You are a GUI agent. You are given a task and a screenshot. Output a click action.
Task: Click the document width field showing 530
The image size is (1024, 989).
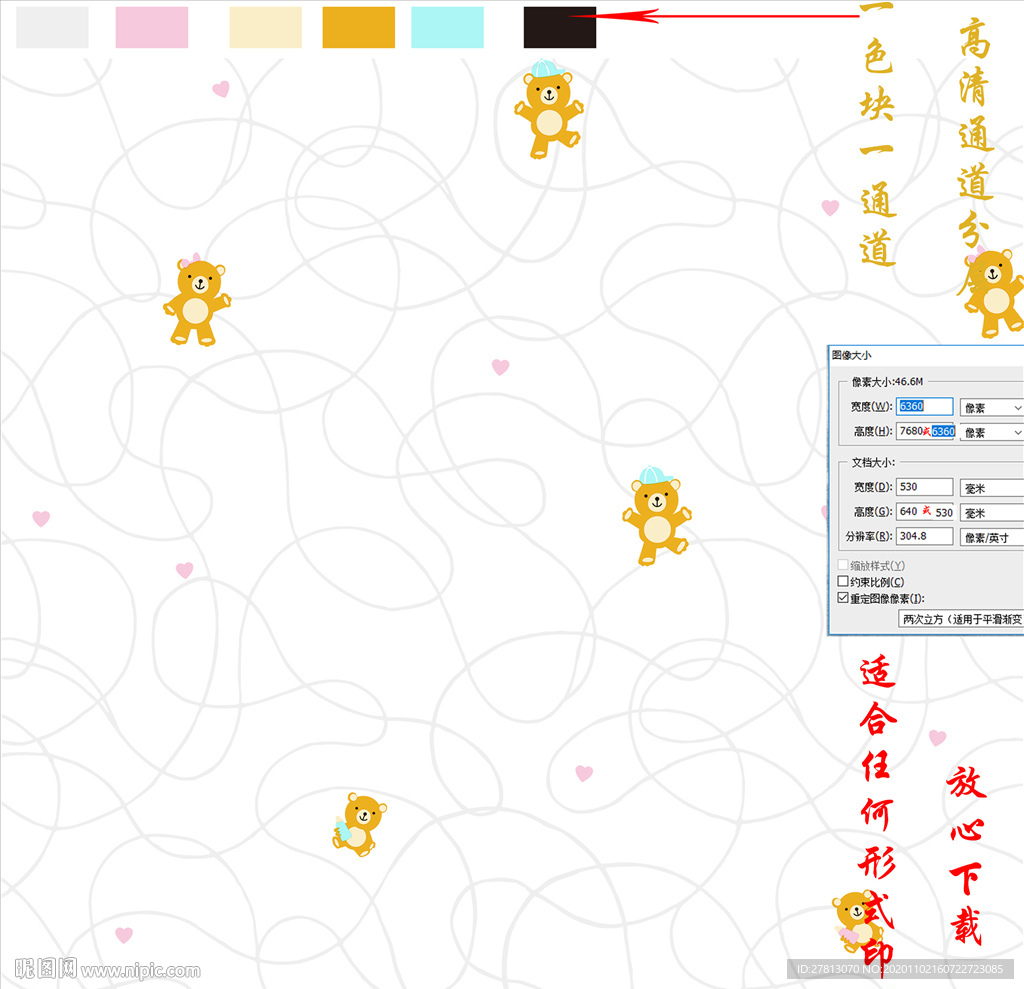924,487
